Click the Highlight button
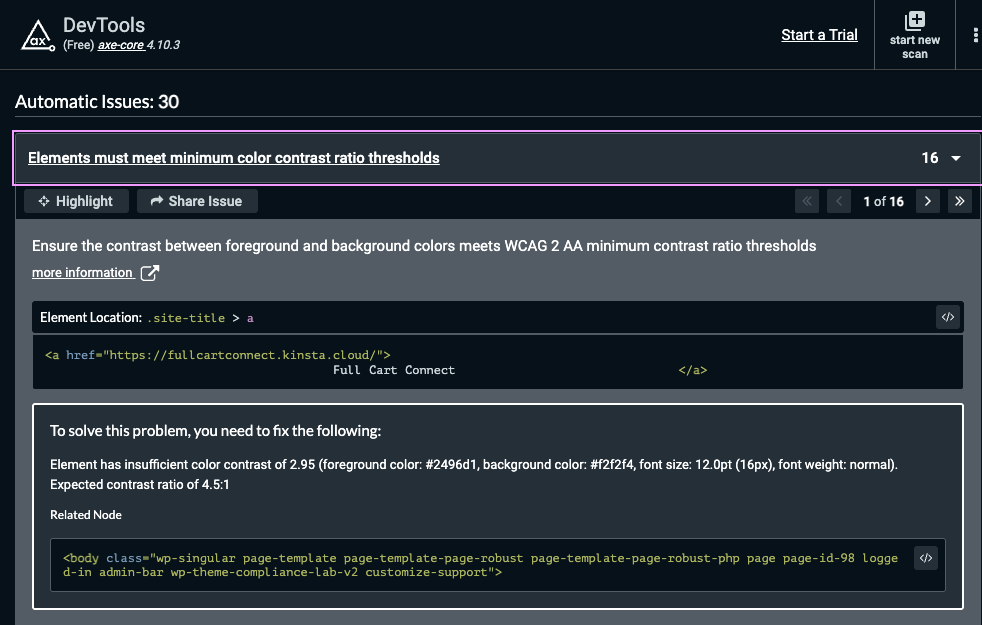The image size is (982, 625). click(x=76, y=201)
